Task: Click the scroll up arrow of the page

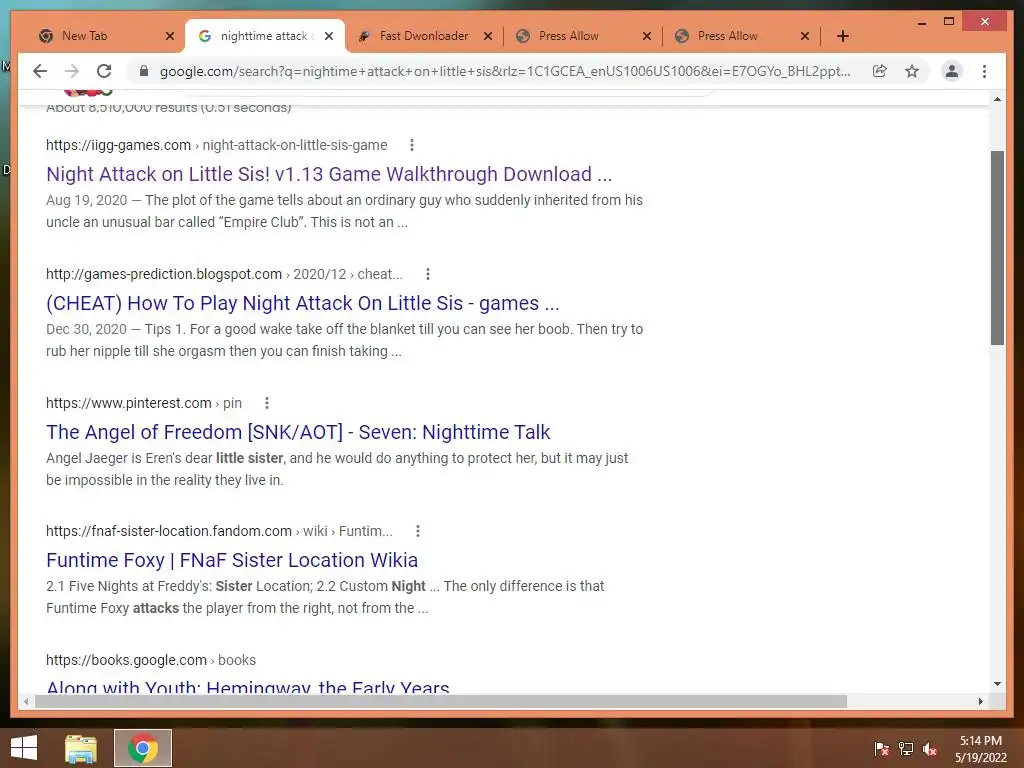Action: tap(997, 99)
